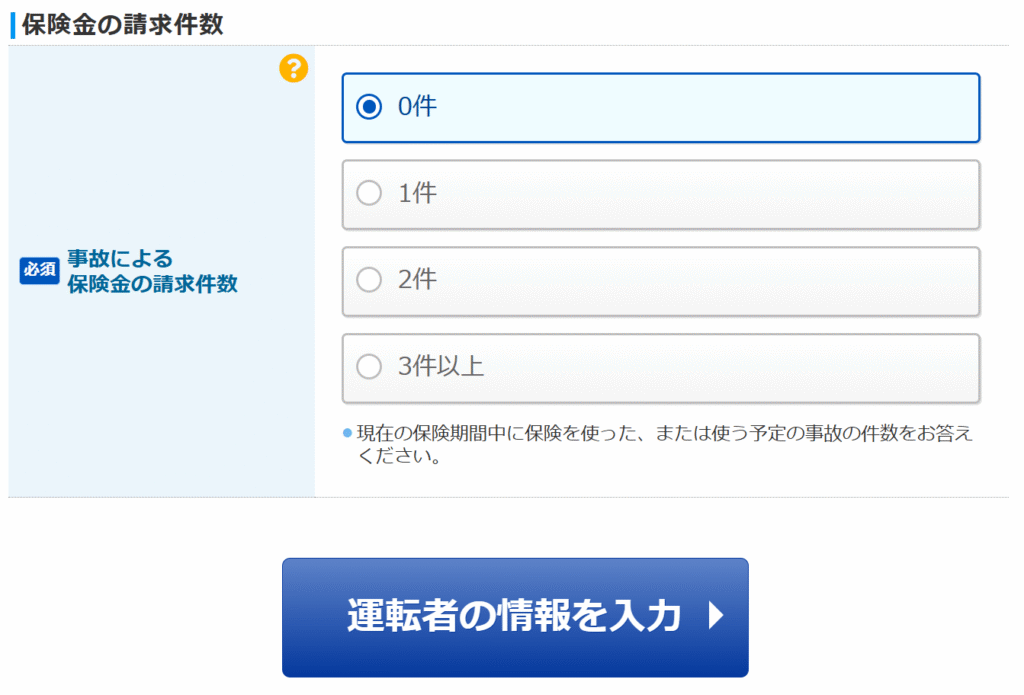The image size is (1024, 695).
Task: Click the blue bar beside the section heading
Action: click(x=12, y=25)
